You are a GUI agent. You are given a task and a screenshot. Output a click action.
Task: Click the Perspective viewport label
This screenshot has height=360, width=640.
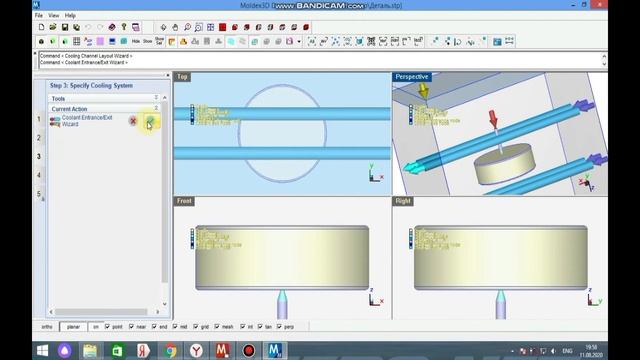[x=412, y=77]
